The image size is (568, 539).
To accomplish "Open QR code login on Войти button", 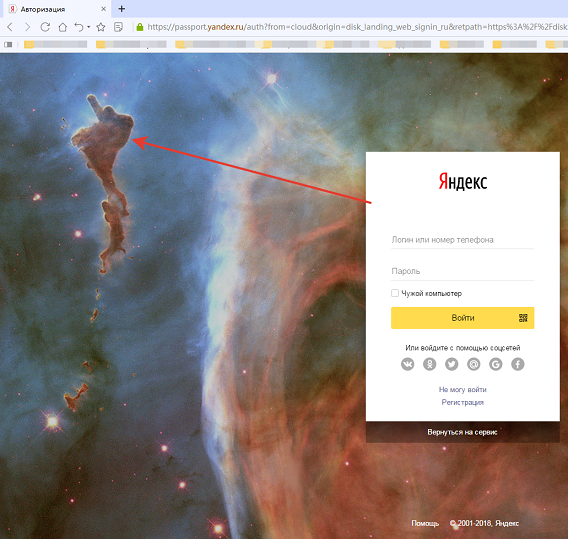I will click(523, 318).
